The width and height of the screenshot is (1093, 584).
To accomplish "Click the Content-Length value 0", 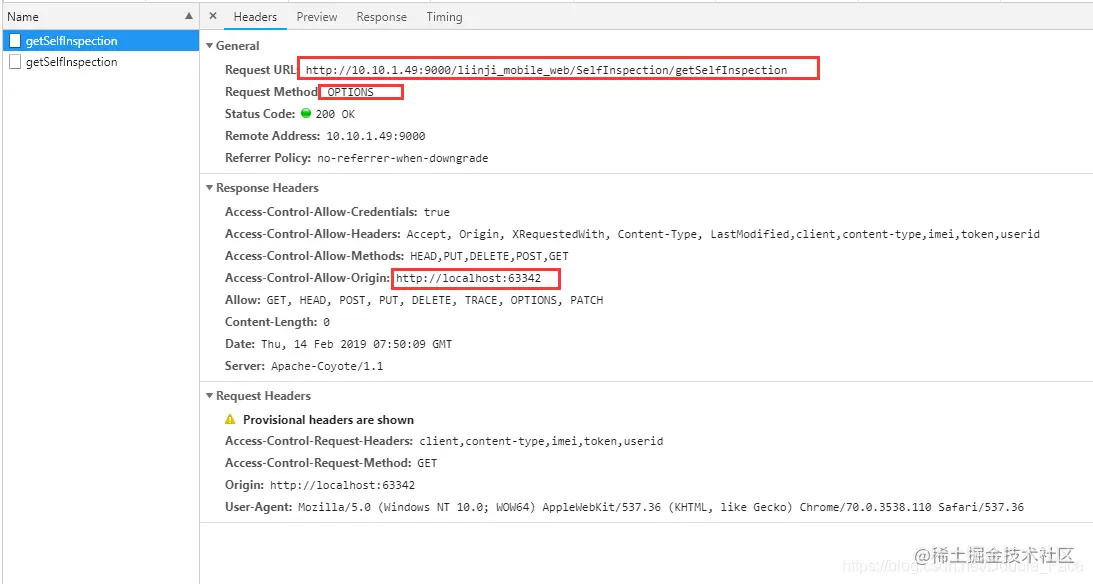I will pyautogui.click(x=326, y=322).
